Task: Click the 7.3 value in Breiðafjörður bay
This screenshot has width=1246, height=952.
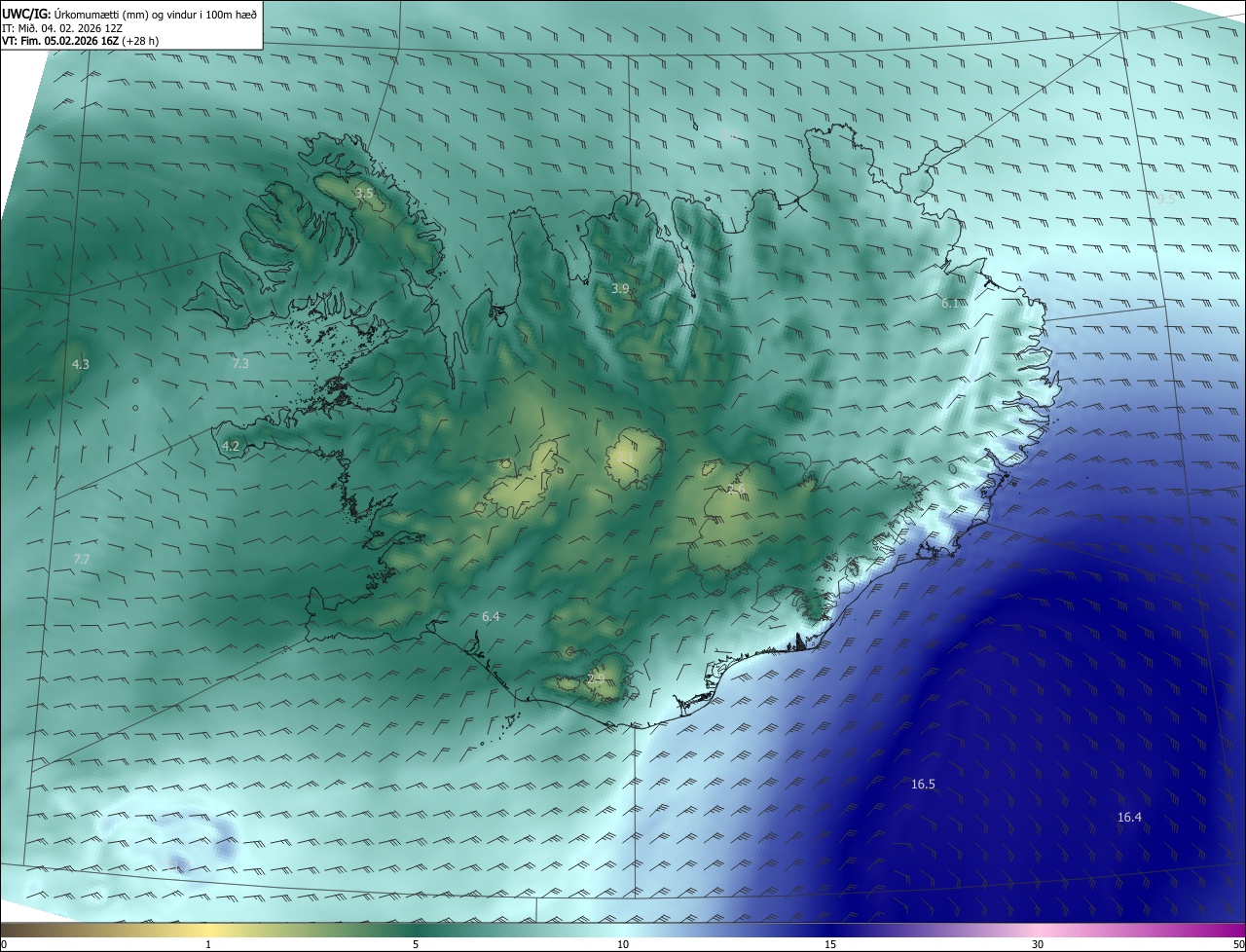Action: (240, 363)
